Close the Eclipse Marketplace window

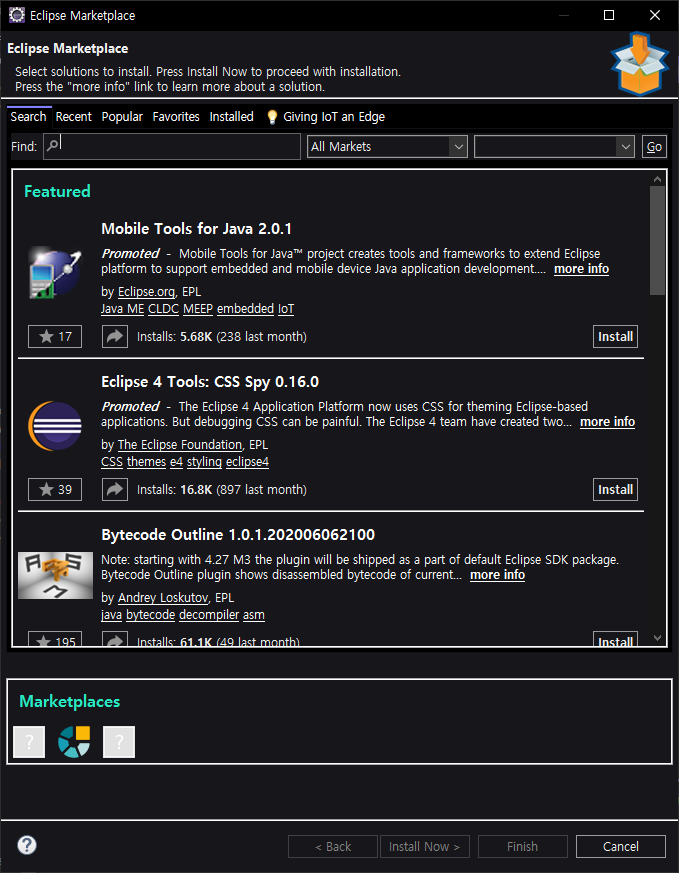pyautogui.click(x=655, y=15)
